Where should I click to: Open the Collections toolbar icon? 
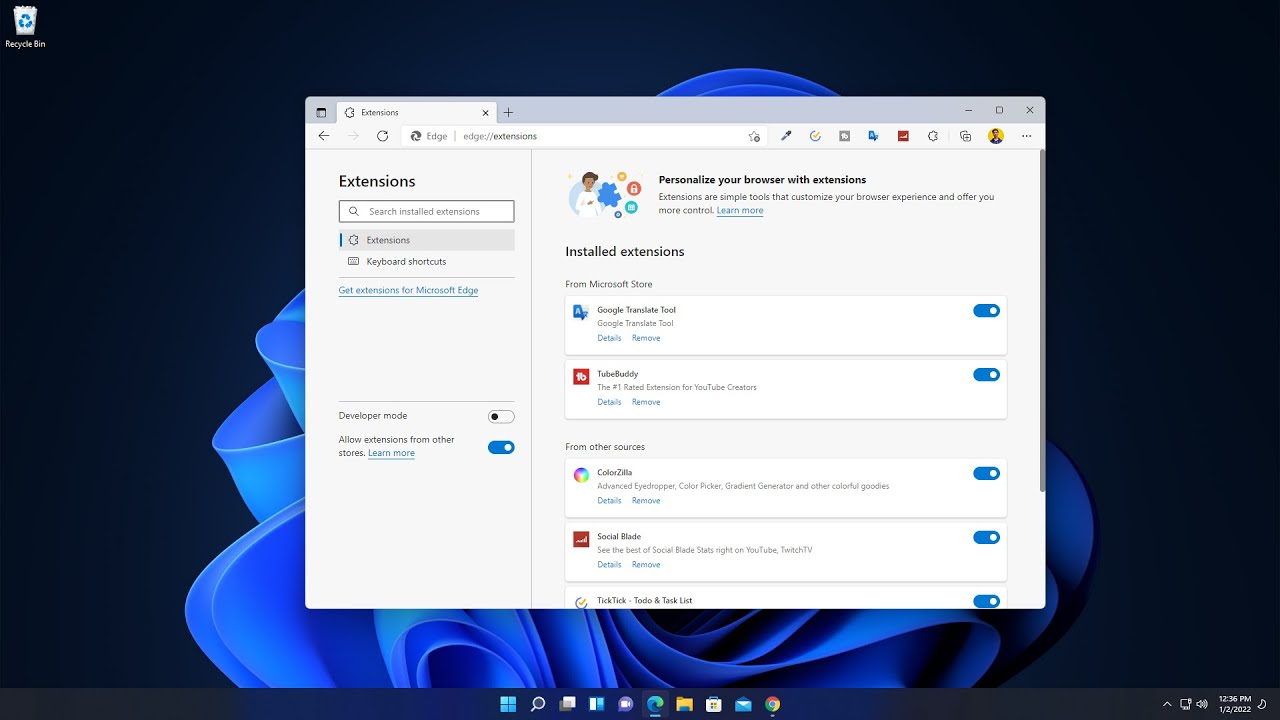[965, 136]
